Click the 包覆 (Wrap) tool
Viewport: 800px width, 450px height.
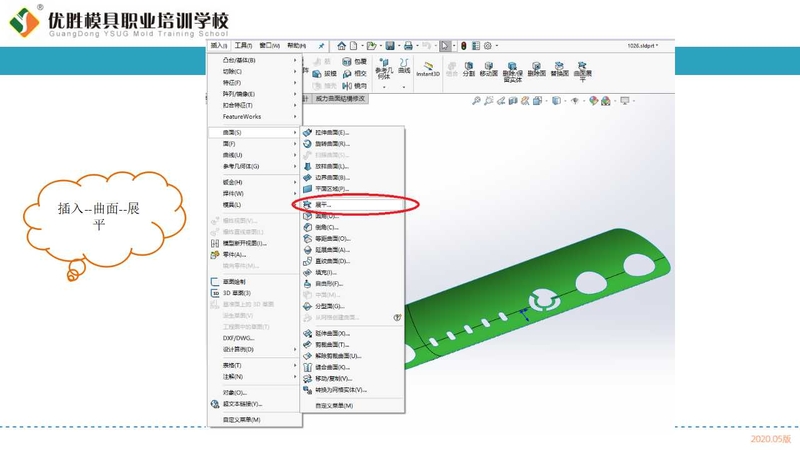(x=355, y=61)
